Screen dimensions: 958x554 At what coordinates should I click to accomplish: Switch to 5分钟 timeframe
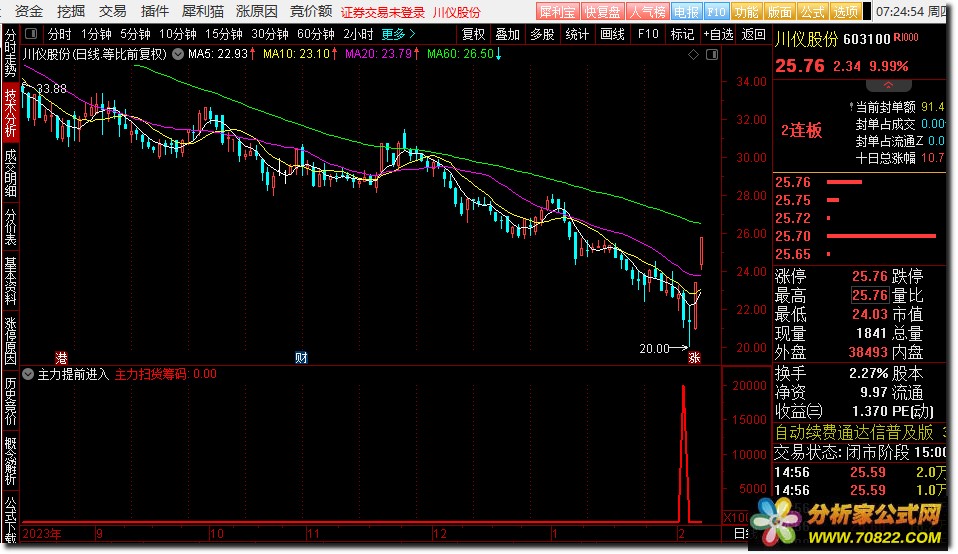(135, 34)
